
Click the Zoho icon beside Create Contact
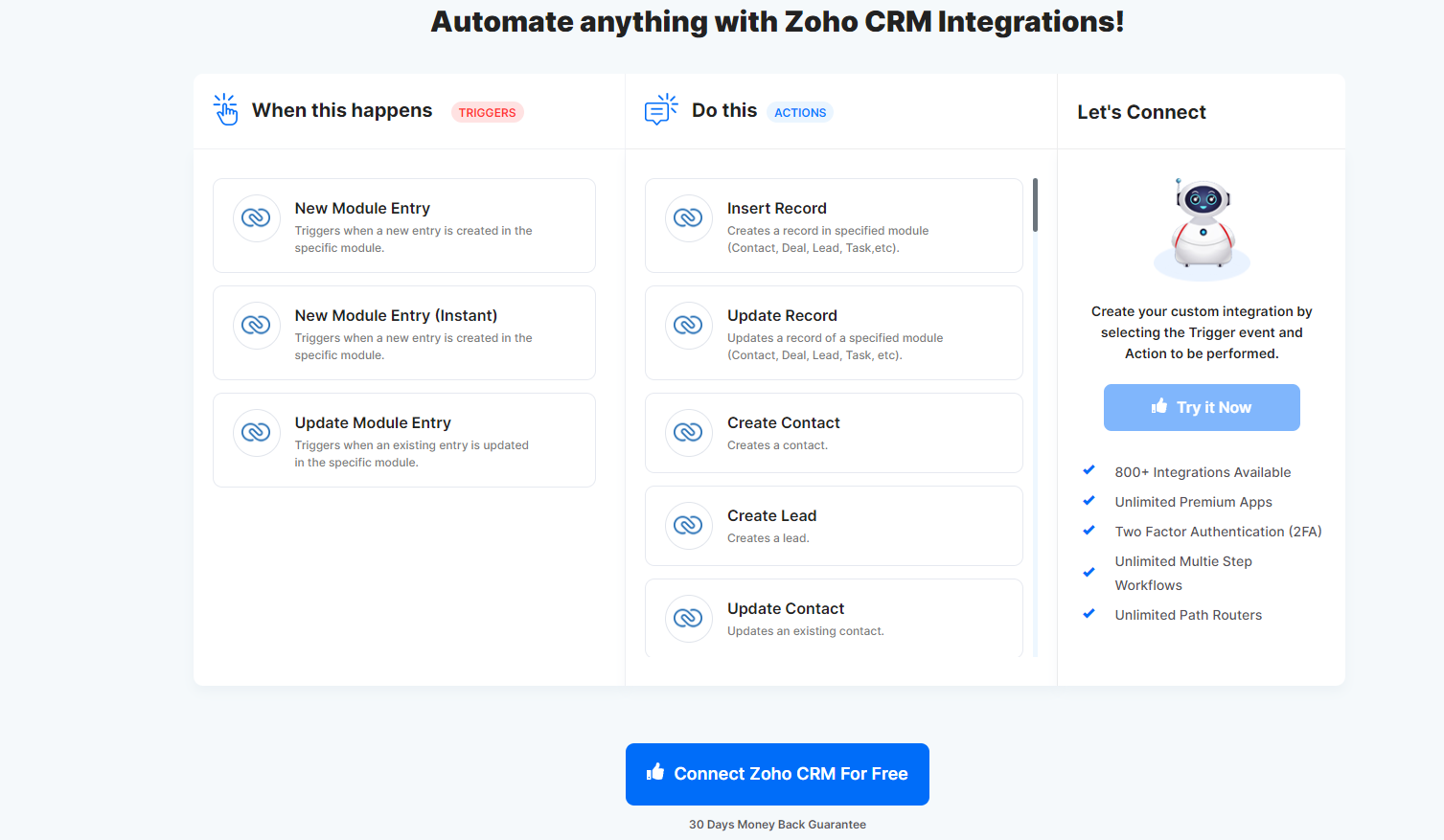688,432
